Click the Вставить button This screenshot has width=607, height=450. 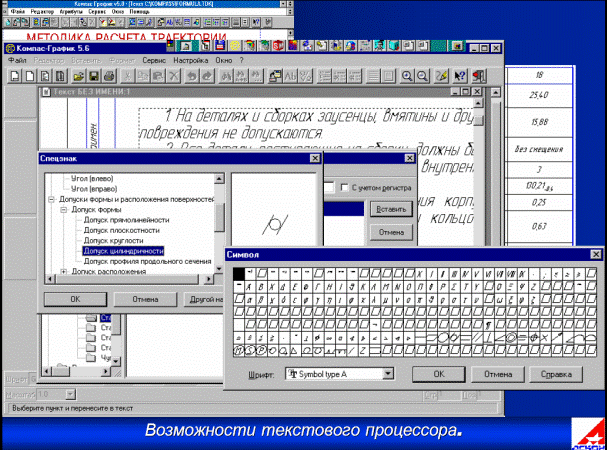[x=391, y=210]
